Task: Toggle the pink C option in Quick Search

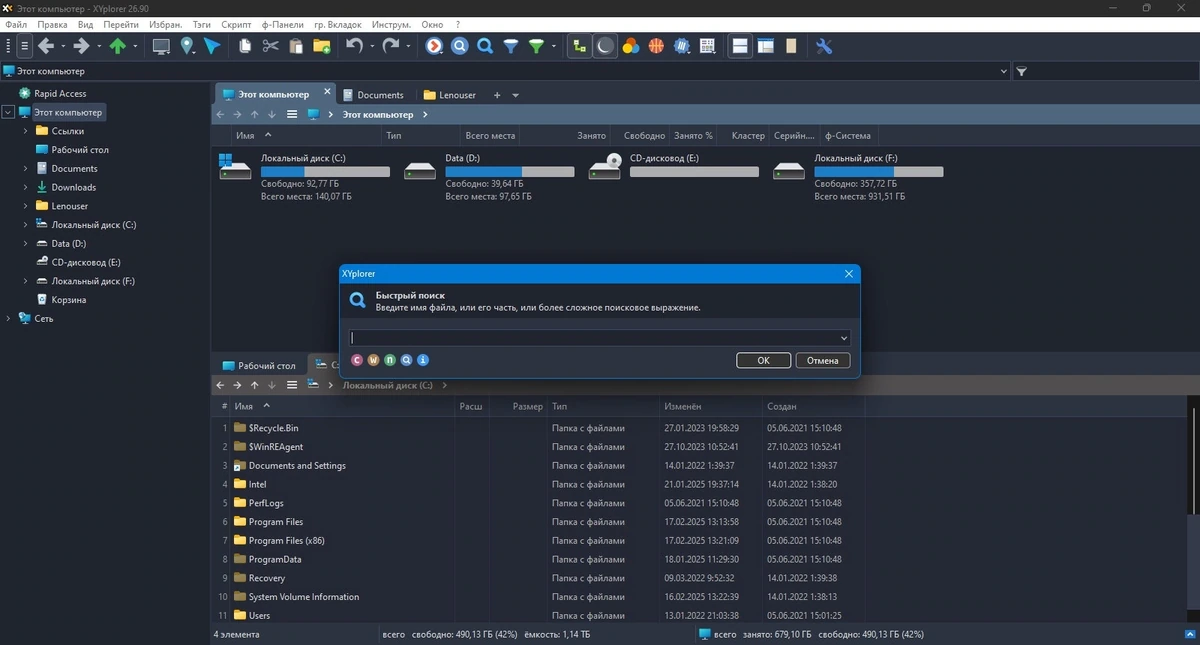Action: point(357,360)
